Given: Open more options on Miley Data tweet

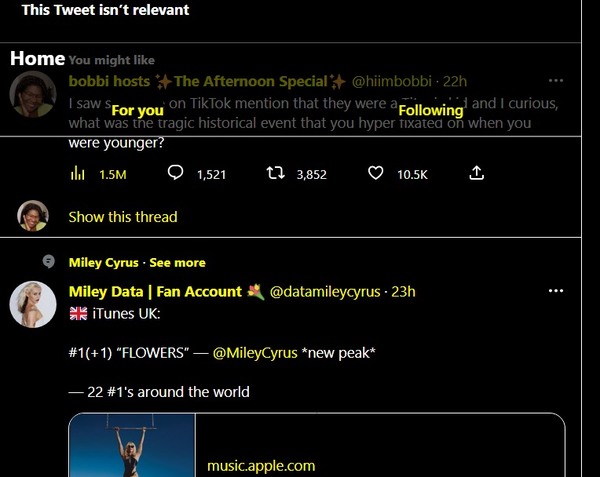Looking at the screenshot, I should 556,291.
